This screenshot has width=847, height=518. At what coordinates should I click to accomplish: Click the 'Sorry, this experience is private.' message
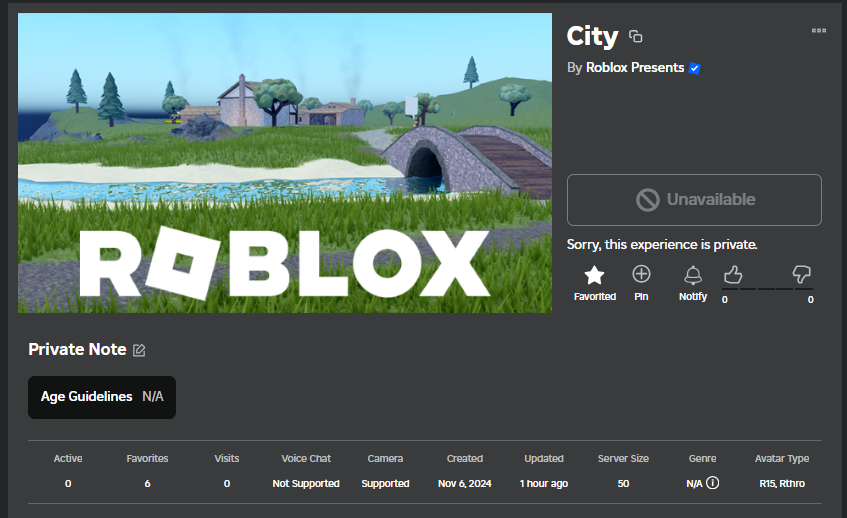662,245
